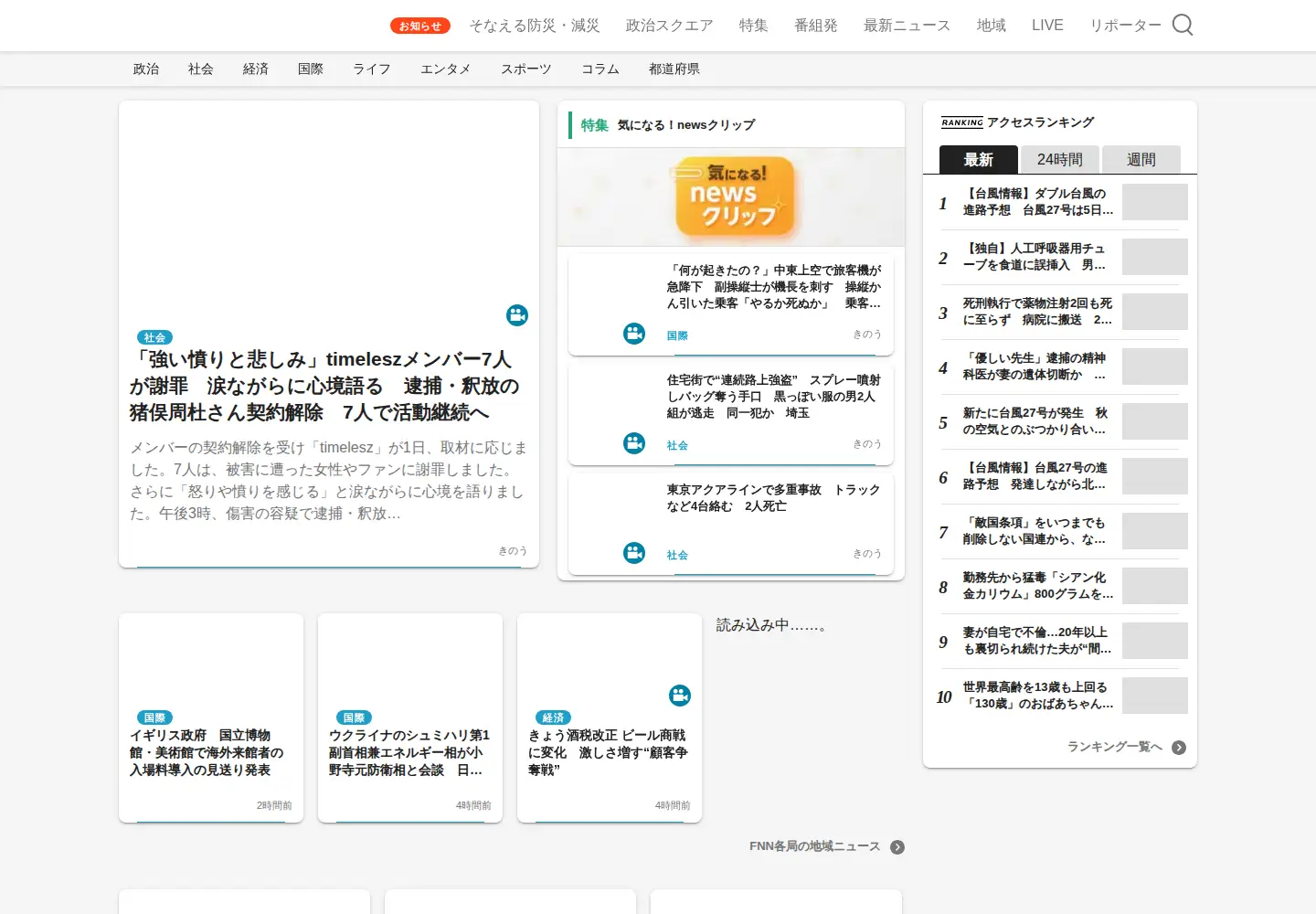This screenshot has width=1316, height=914.
Task: Click video icon on timelesz headline card
Action: [517, 315]
